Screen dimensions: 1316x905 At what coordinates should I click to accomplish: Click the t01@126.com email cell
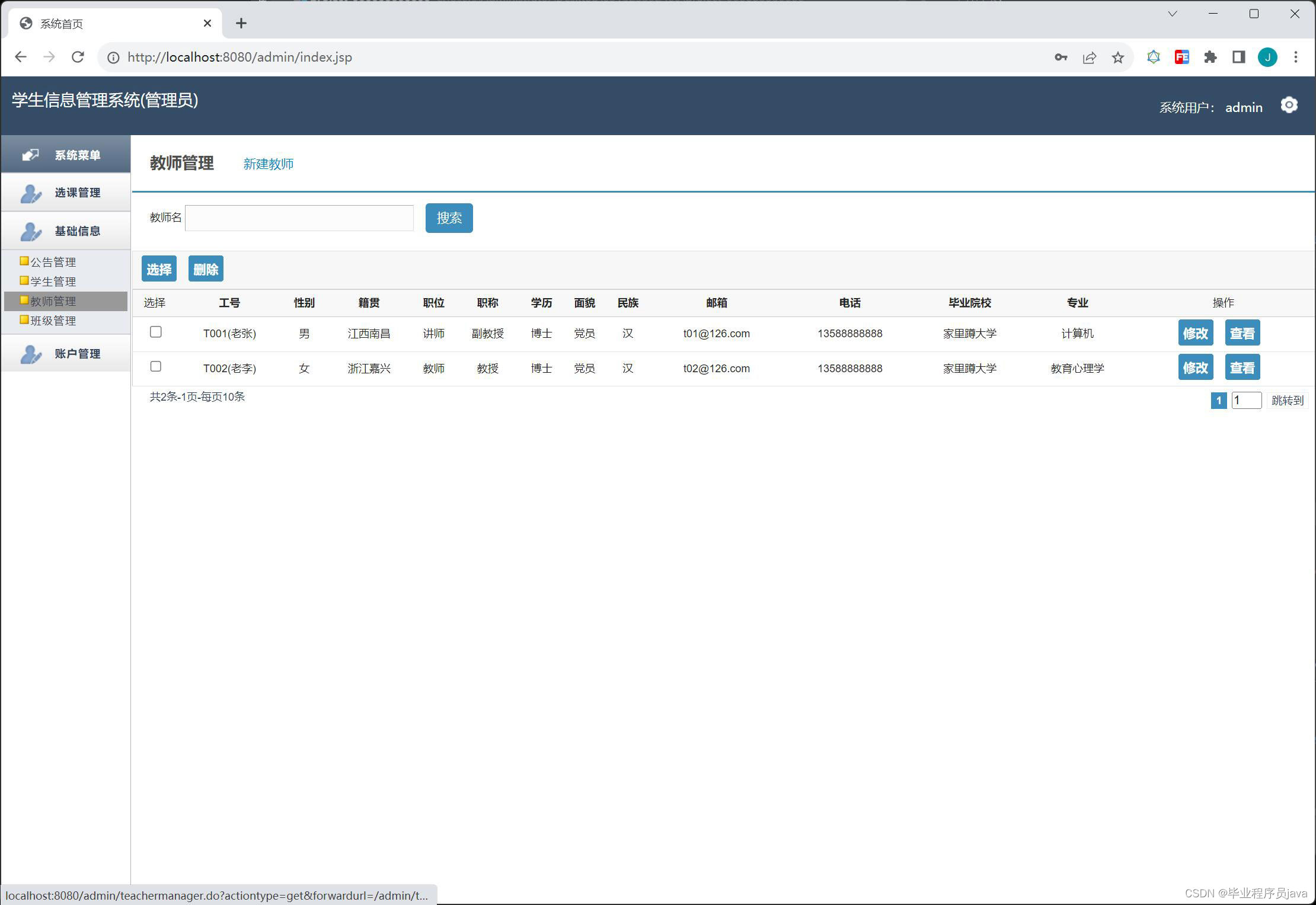716,334
